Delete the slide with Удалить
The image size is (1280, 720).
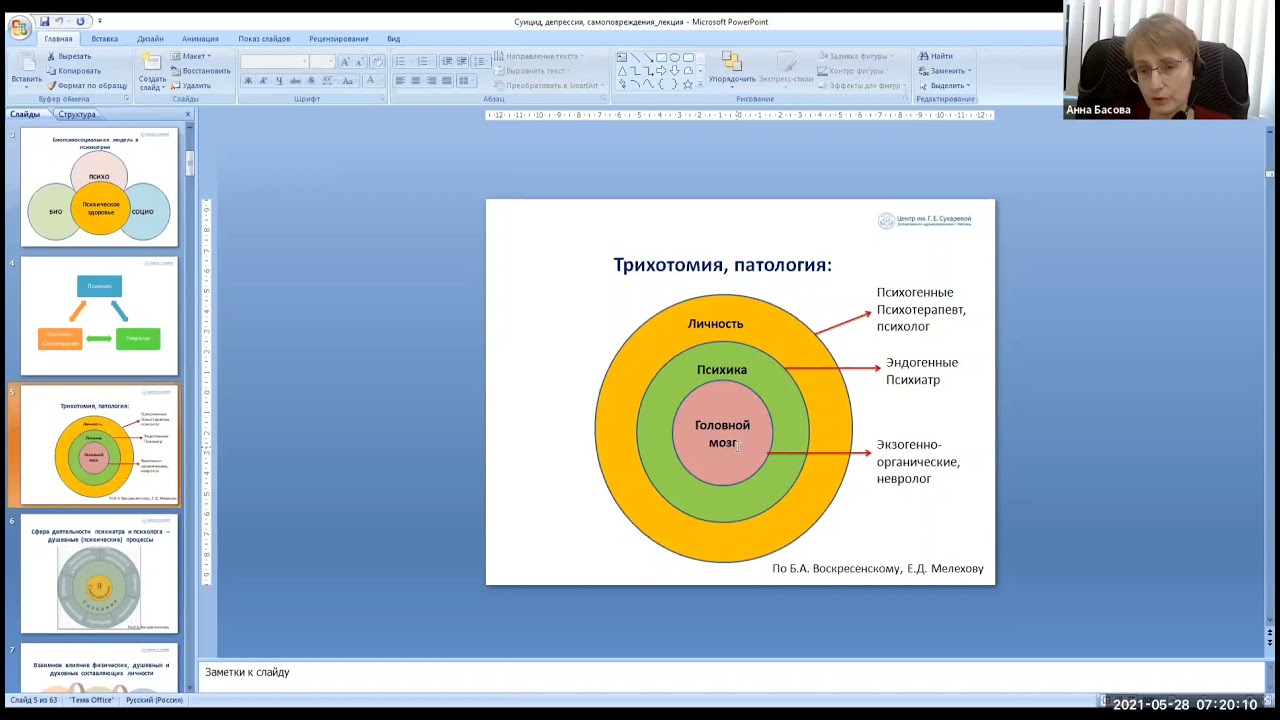tap(191, 85)
